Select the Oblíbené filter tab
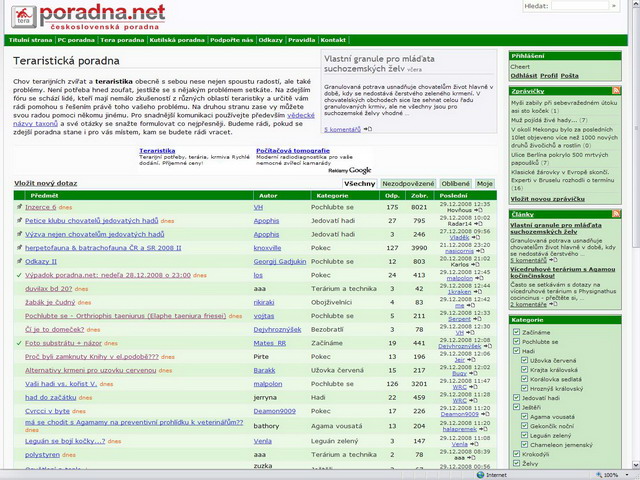640x480 pixels. click(455, 184)
